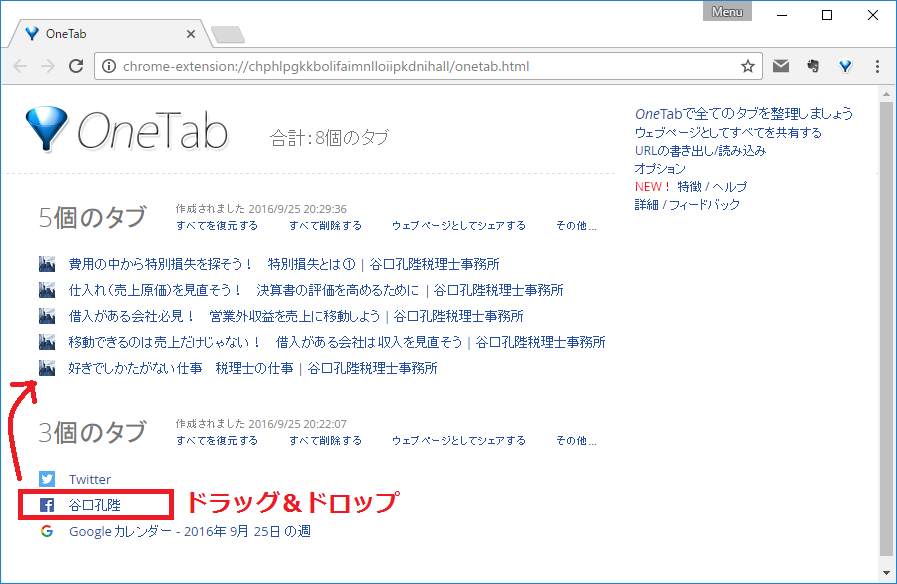Click the Gmail mail extension icon

click(x=781, y=67)
